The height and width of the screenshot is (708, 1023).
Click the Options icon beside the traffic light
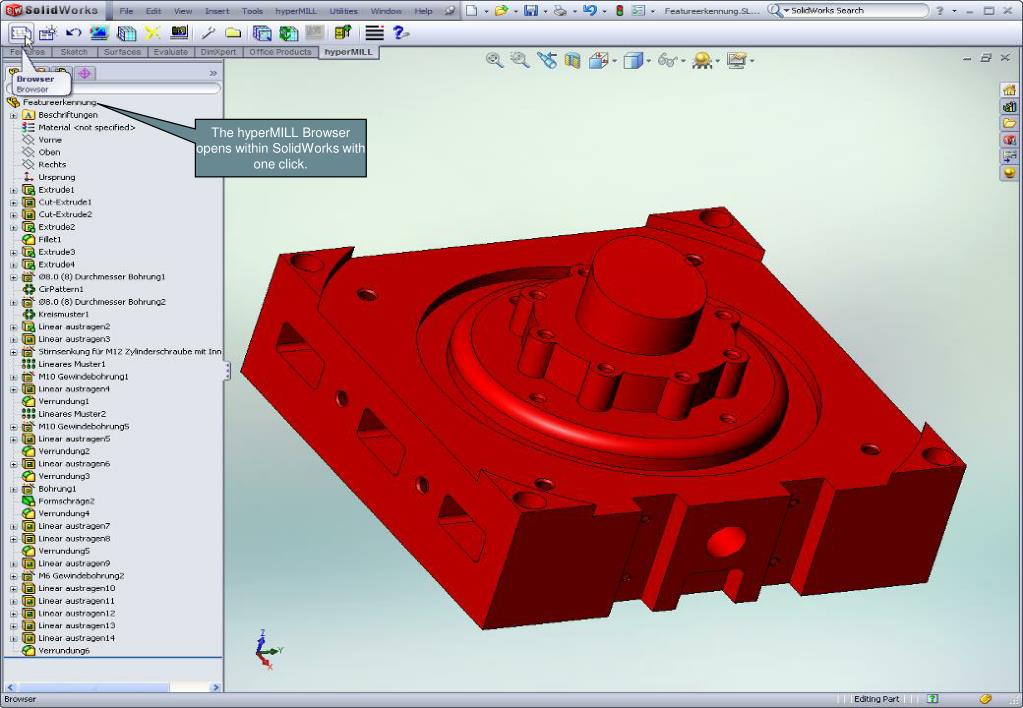(639, 10)
